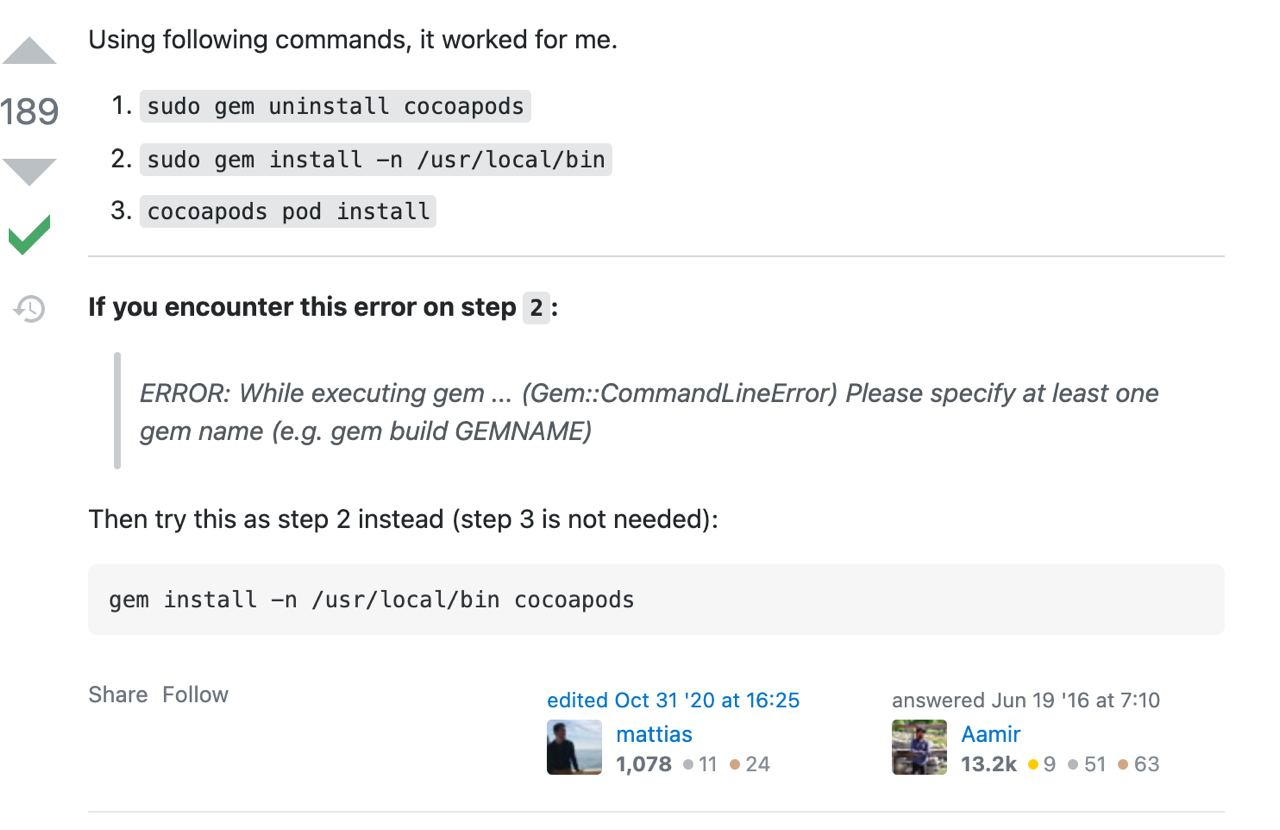Open the post activity history clock icon
This screenshot has height=830, width=1280.
click(x=29, y=309)
